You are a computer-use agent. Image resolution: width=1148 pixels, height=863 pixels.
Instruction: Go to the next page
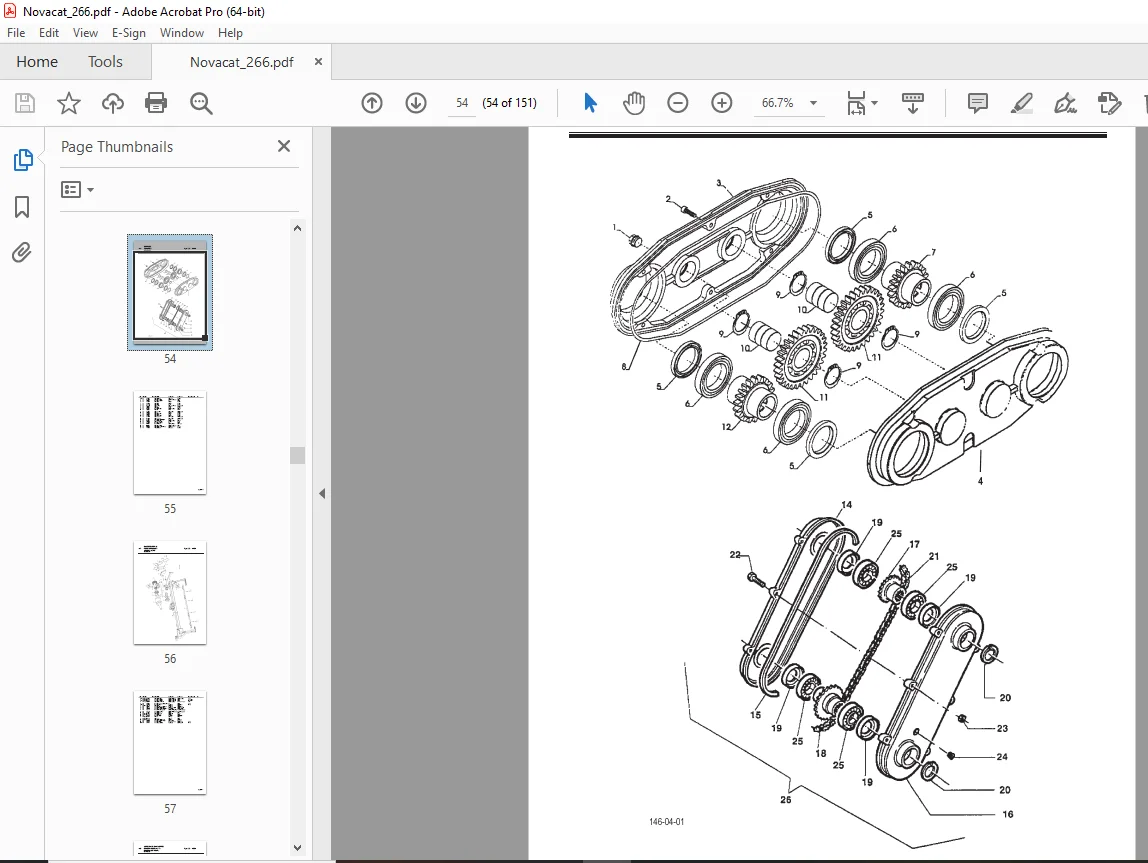click(416, 103)
